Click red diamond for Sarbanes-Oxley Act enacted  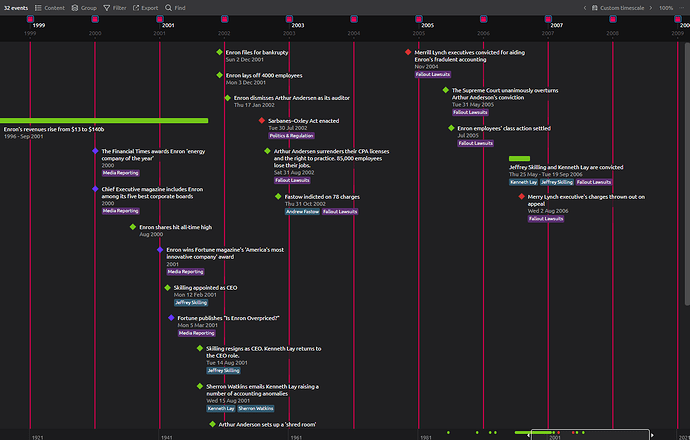[x=262, y=121]
